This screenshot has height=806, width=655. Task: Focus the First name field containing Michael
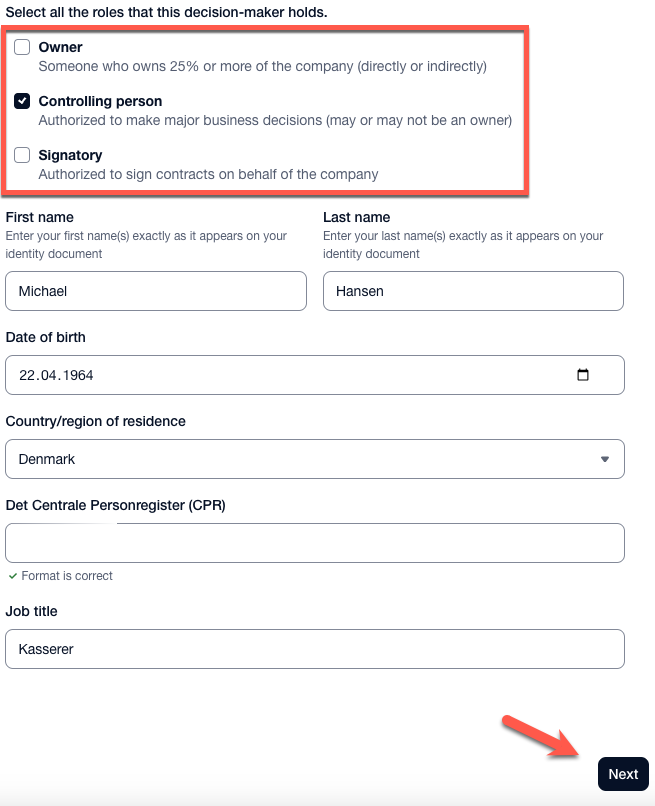(156, 291)
